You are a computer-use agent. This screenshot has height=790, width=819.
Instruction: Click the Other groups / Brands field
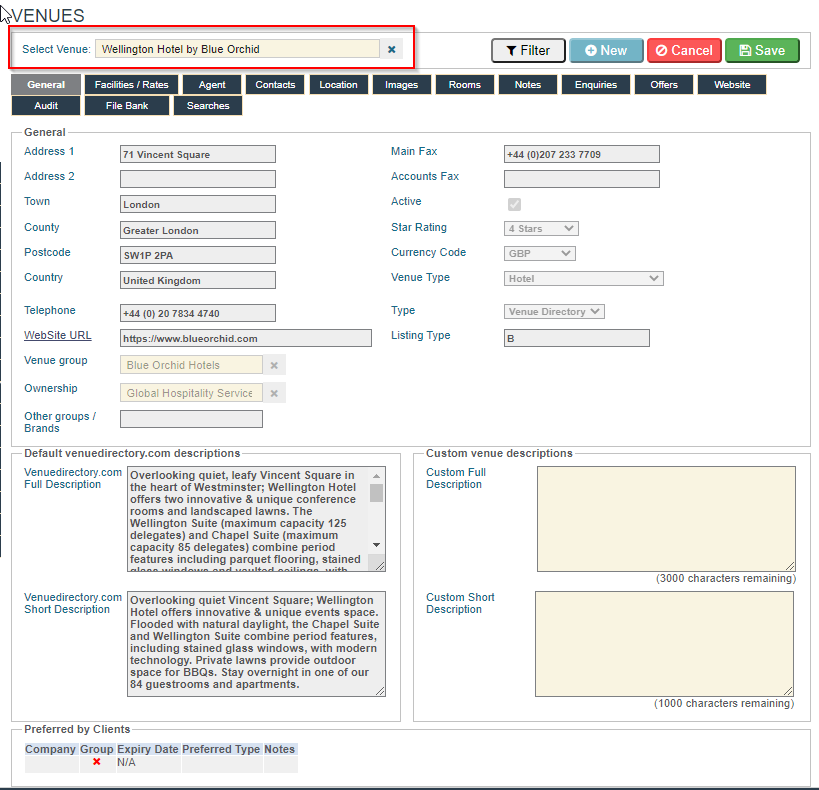(x=191, y=419)
